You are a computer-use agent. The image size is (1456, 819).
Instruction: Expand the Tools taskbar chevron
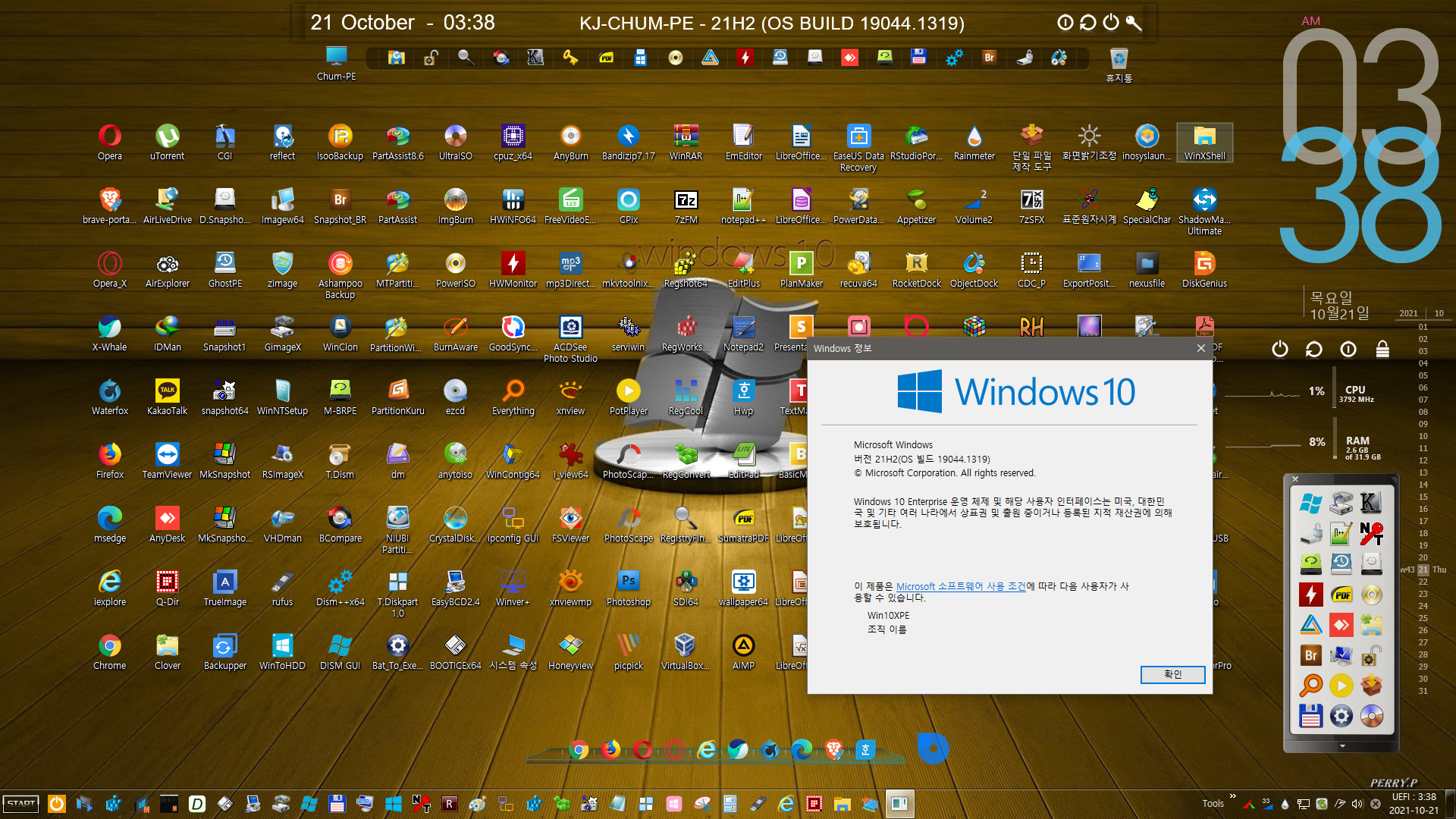point(1232,795)
